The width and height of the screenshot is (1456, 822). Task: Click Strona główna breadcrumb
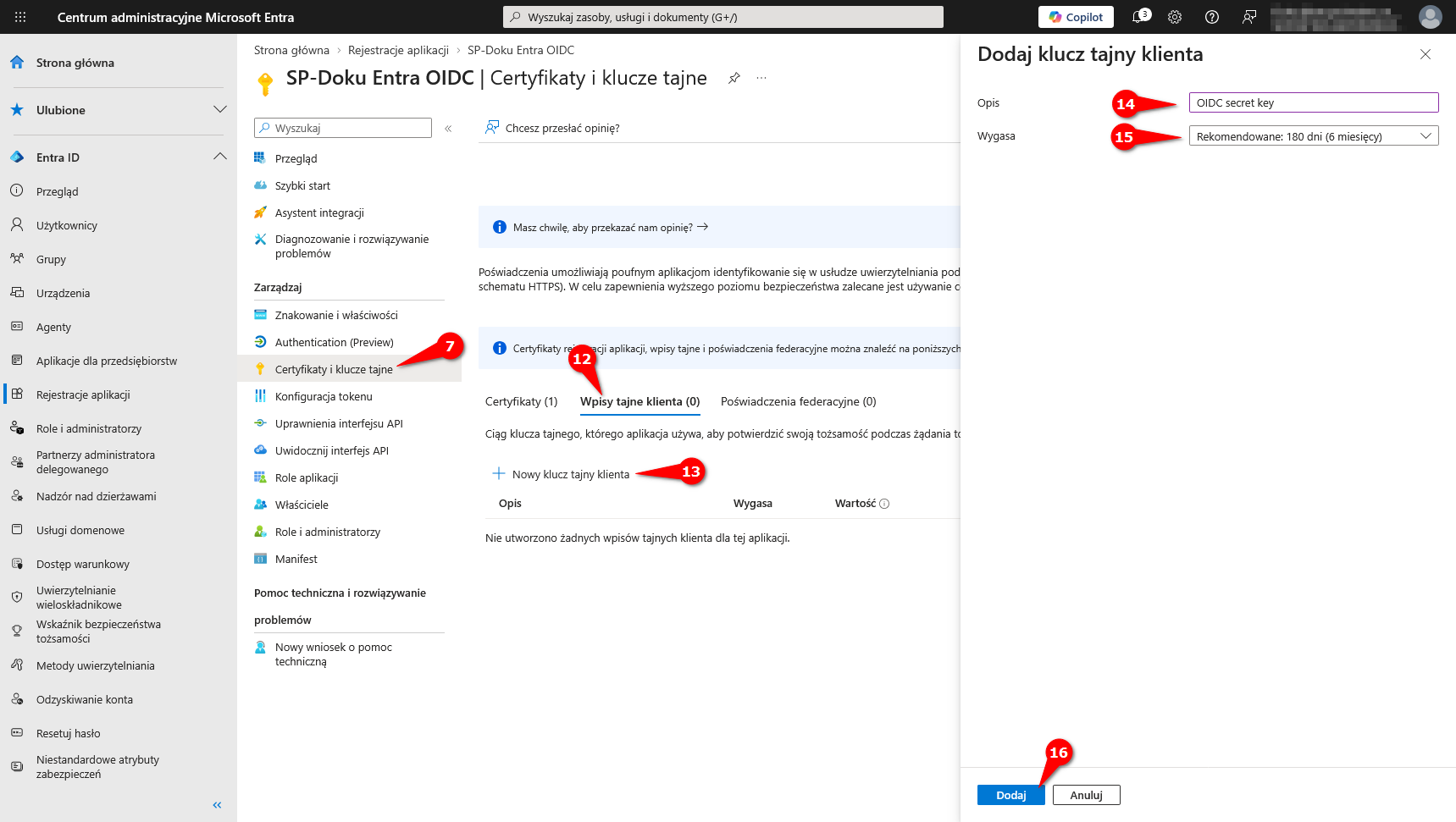291,50
